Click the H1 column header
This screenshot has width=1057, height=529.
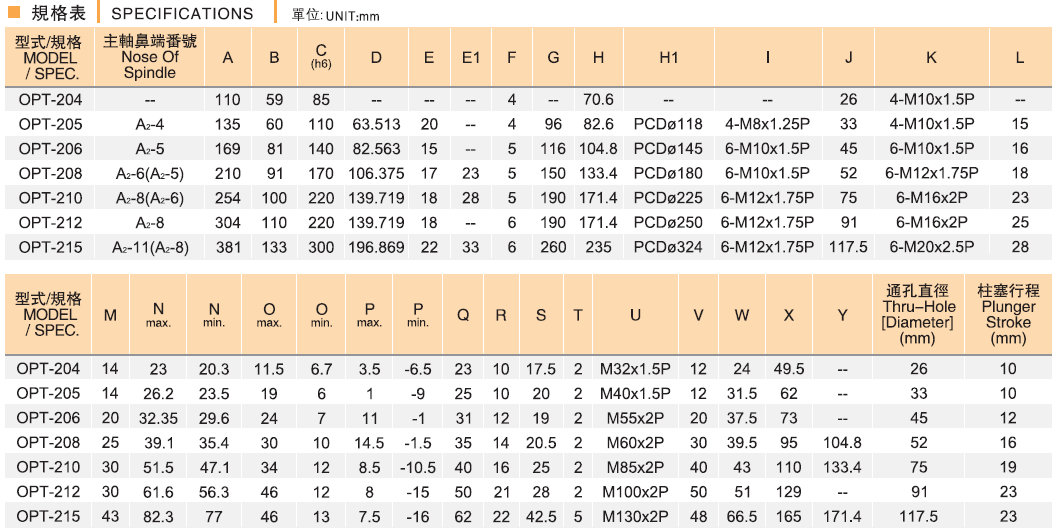(x=669, y=58)
